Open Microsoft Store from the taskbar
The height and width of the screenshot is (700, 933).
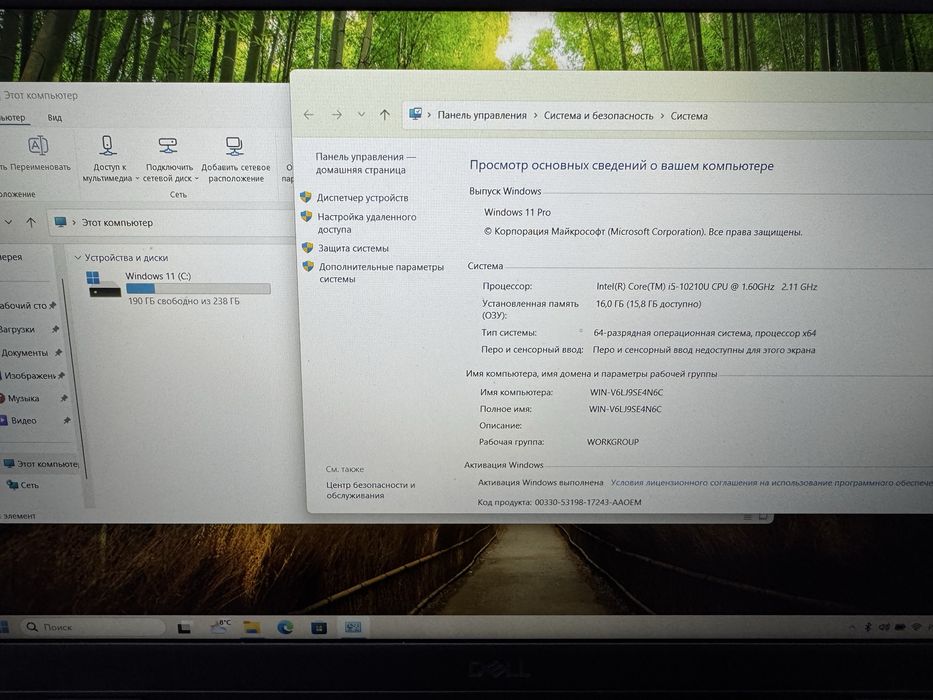click(319, 627)
